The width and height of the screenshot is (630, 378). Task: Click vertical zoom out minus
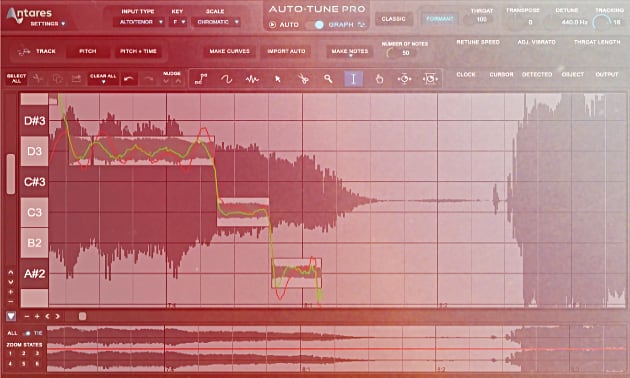(x=11, y=301)
